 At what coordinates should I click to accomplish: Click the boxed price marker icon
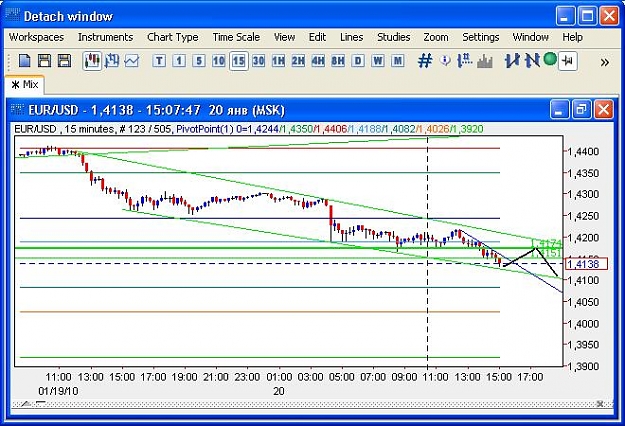click(x=568, y=61)
